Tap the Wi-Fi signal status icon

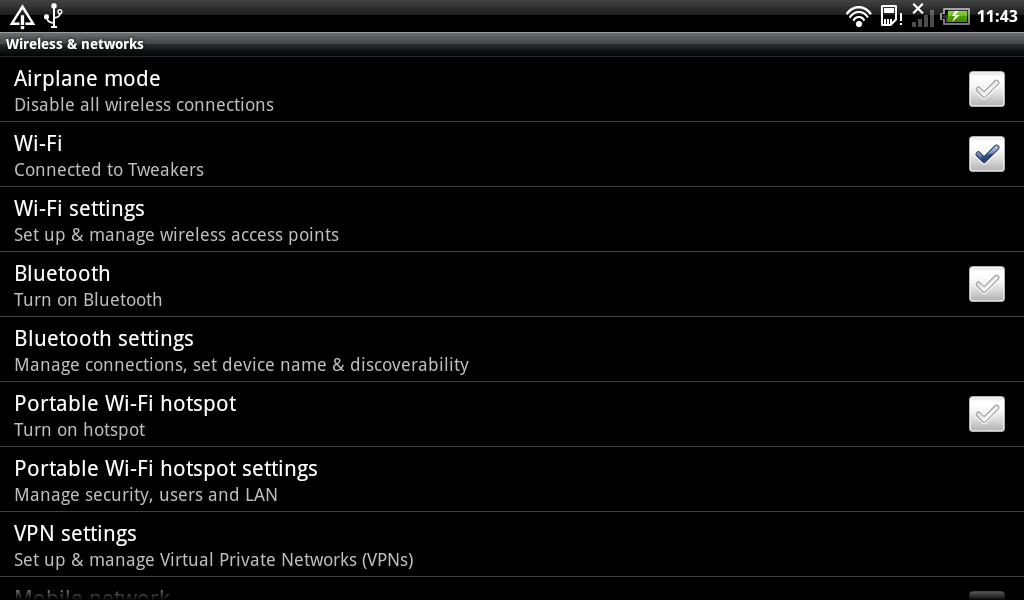coord(858,16)
